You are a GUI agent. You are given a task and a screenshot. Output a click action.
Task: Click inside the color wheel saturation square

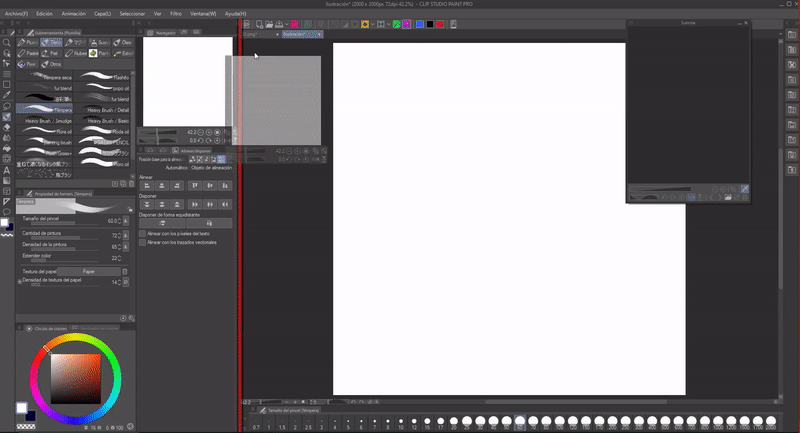(x=76, y=379)
